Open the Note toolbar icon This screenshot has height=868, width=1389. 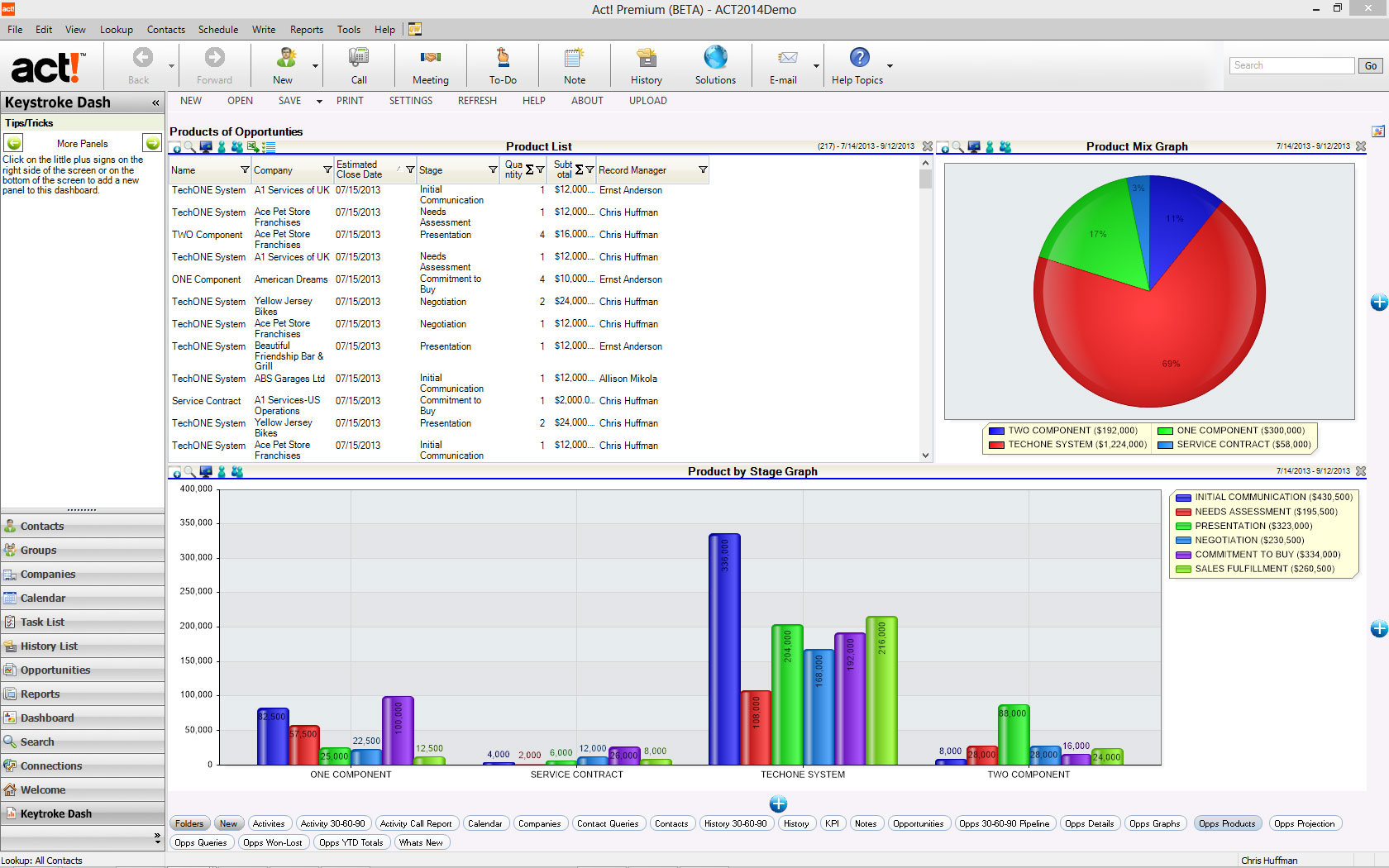575,57
